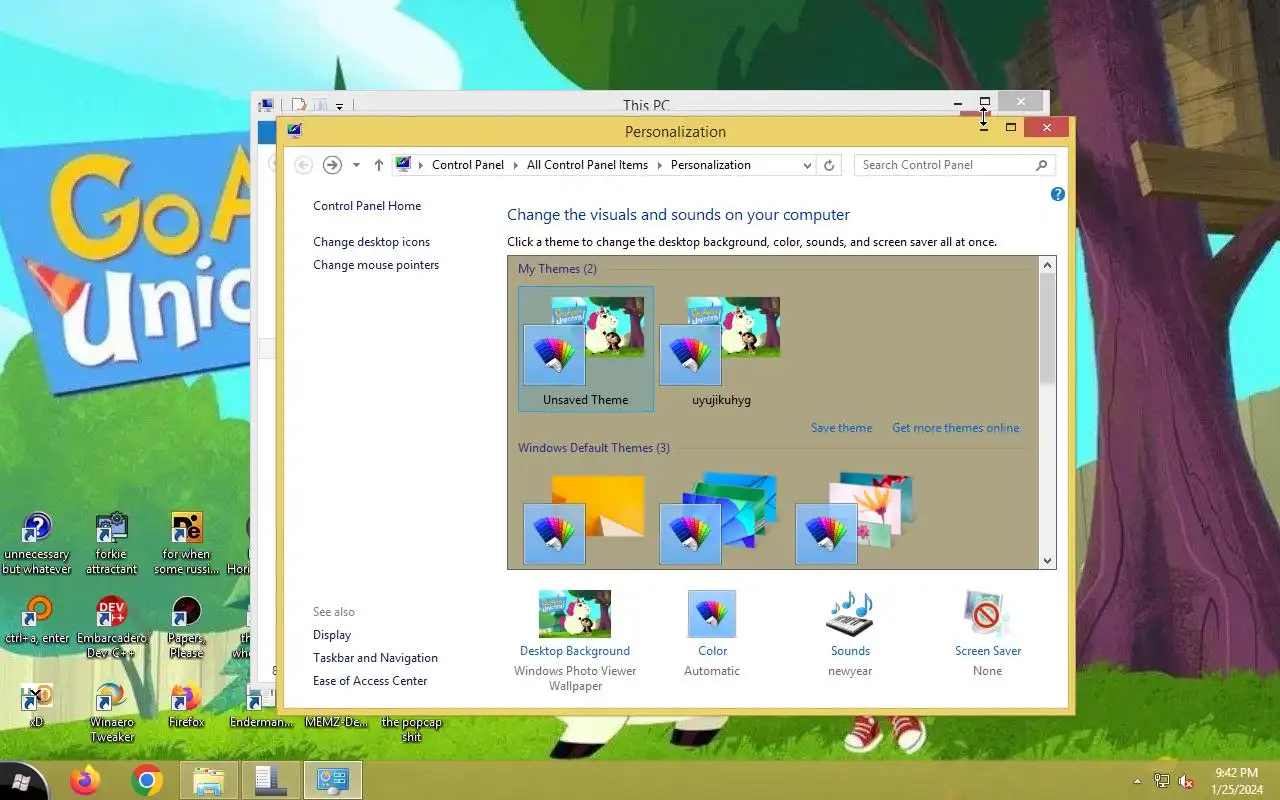The height and width of the screenshot is (800, 1280).
Task: Select Embarcadero Dev-C++ desktop shortcut
Action: pos(111,629)
